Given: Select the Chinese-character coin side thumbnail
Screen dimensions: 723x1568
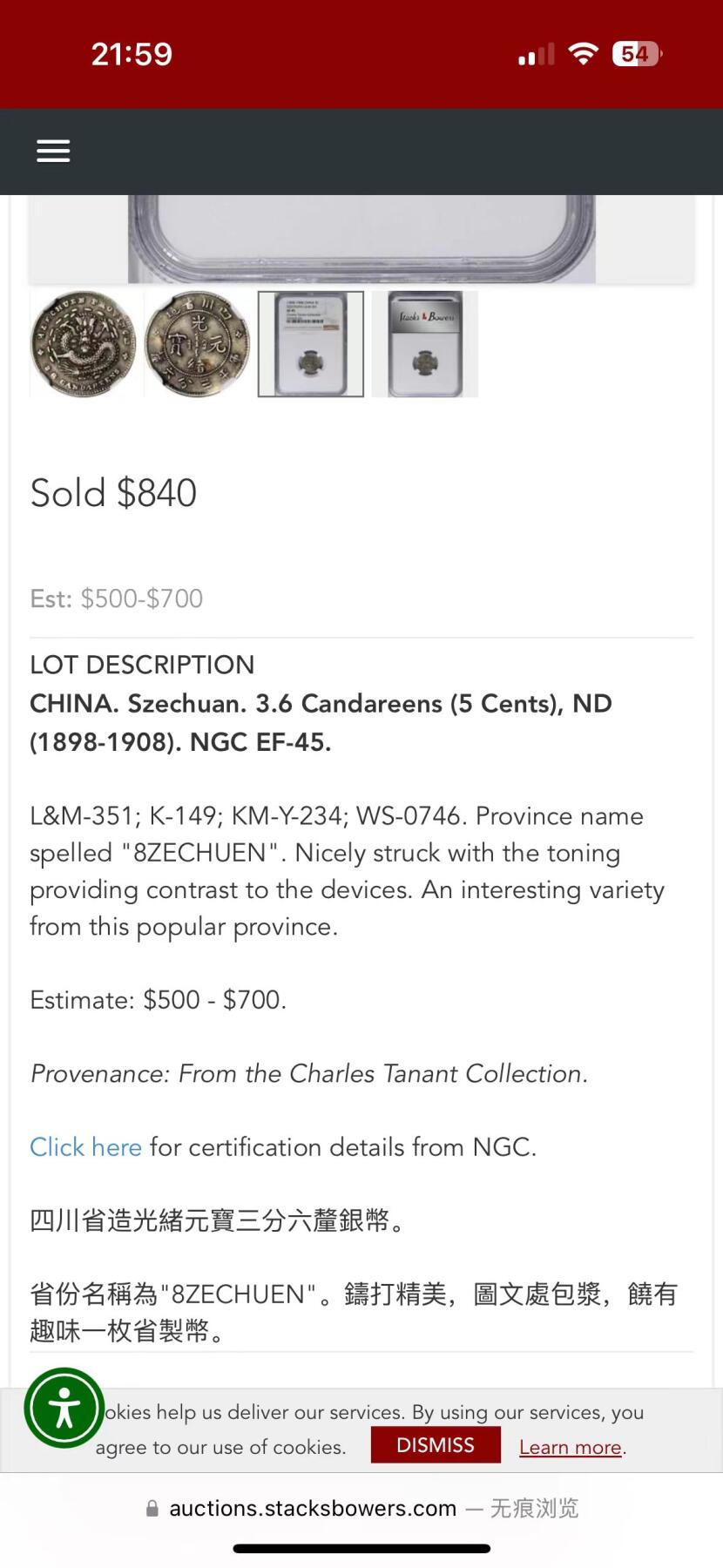Looking at the screenshot, I should pos(197,344).
